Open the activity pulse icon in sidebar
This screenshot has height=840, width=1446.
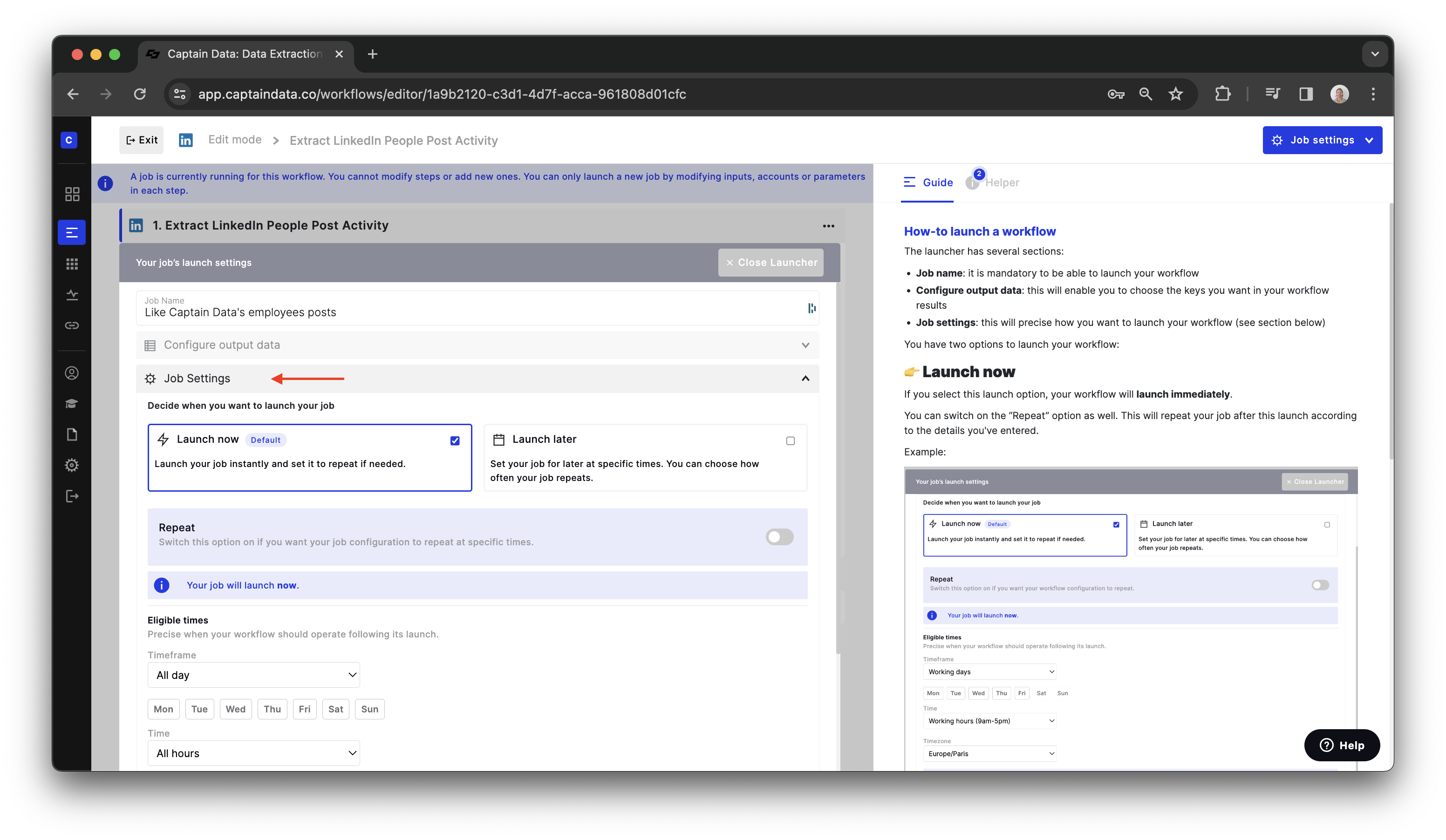pos(72,295)
